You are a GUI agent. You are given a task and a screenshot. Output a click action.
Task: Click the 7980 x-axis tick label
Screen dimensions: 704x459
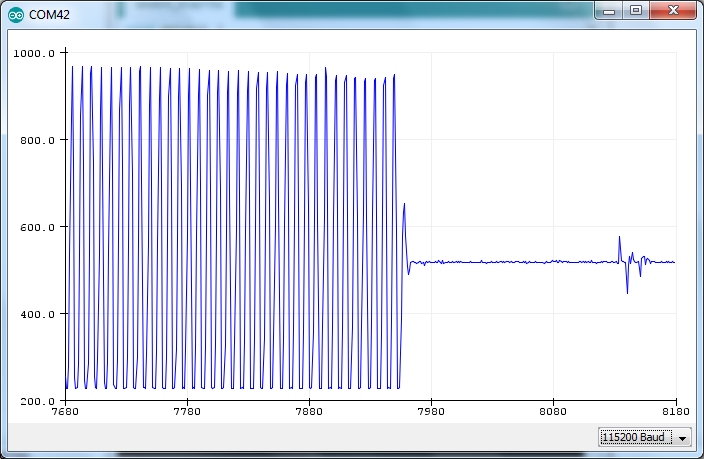(x=431, y=411)
